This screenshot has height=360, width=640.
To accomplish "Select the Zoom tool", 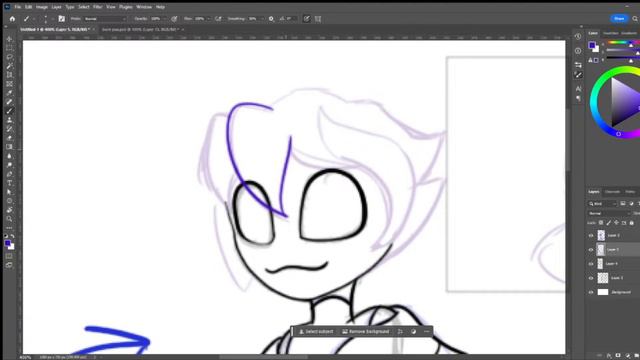I will [9, 219].
